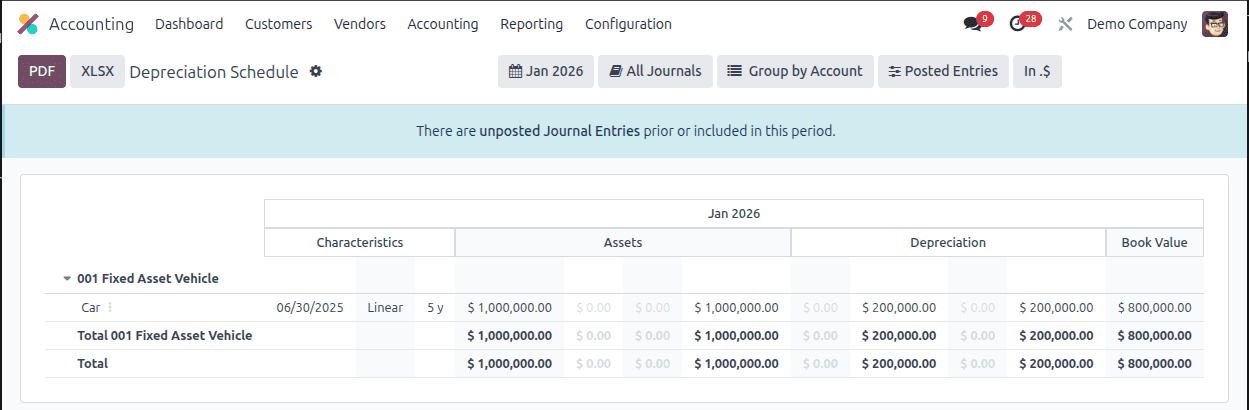Click the Book Value column header
Screen dimensions: 1249x410
tap(1155, 242)
